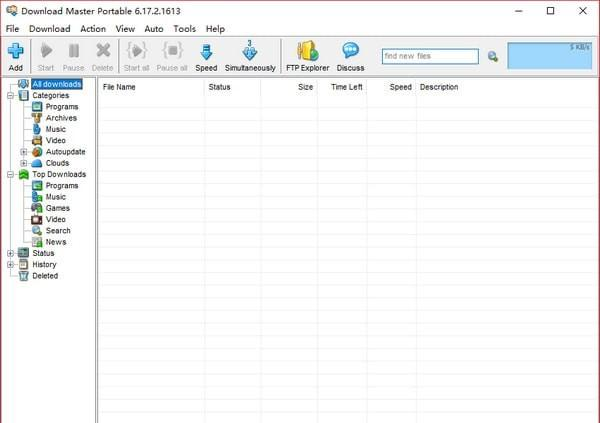The image size is (600, 423).
Task: Click the Pause toolbar button
Action: (x=73, y=57)
